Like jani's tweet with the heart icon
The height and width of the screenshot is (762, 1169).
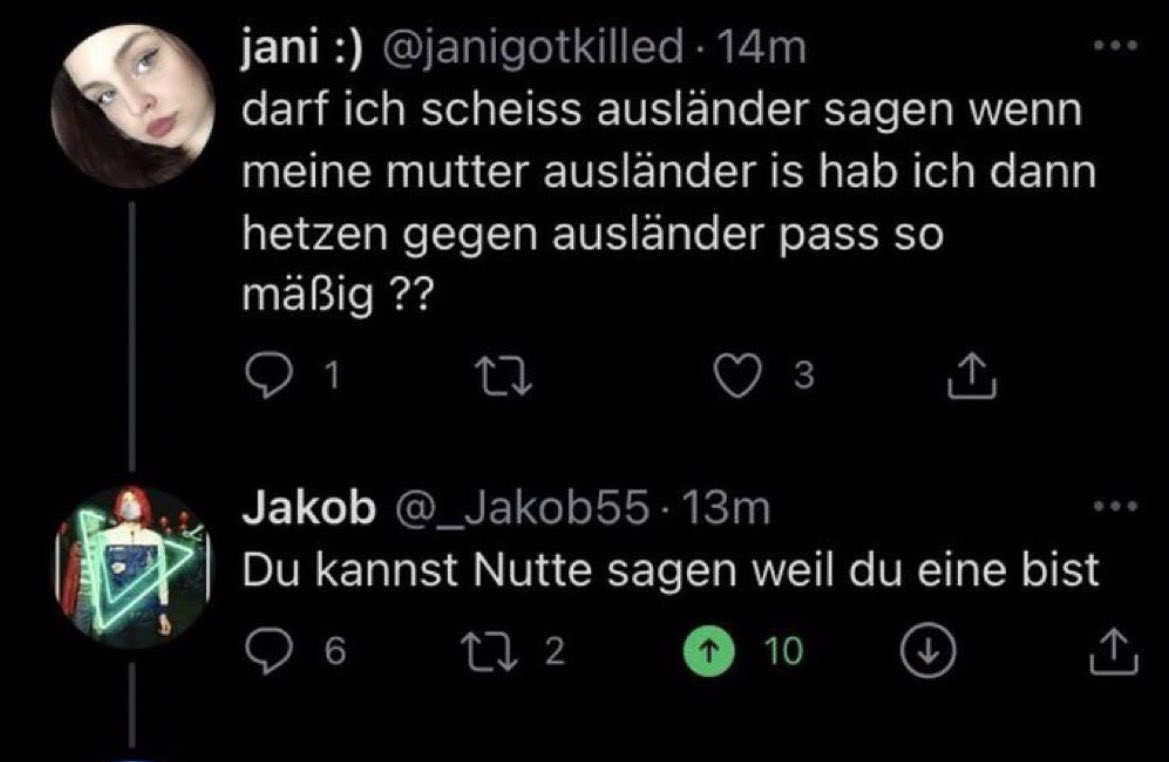(x=739, y=375)
